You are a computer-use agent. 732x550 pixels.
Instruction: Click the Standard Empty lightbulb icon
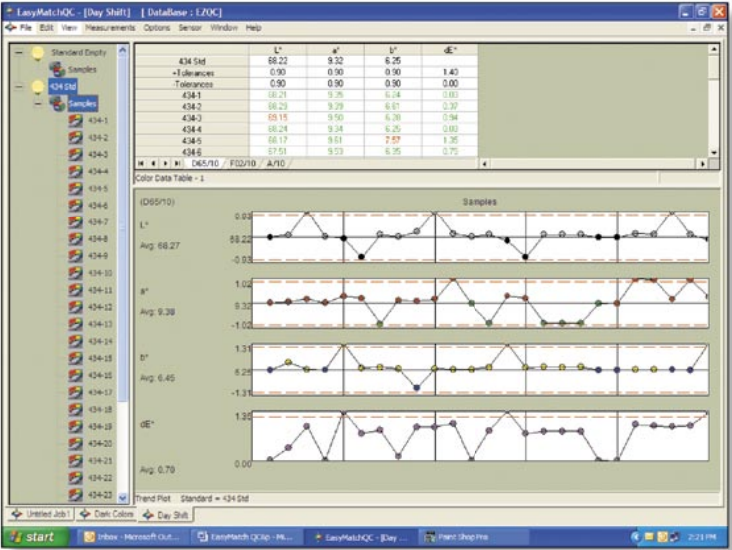coord(38,51)
